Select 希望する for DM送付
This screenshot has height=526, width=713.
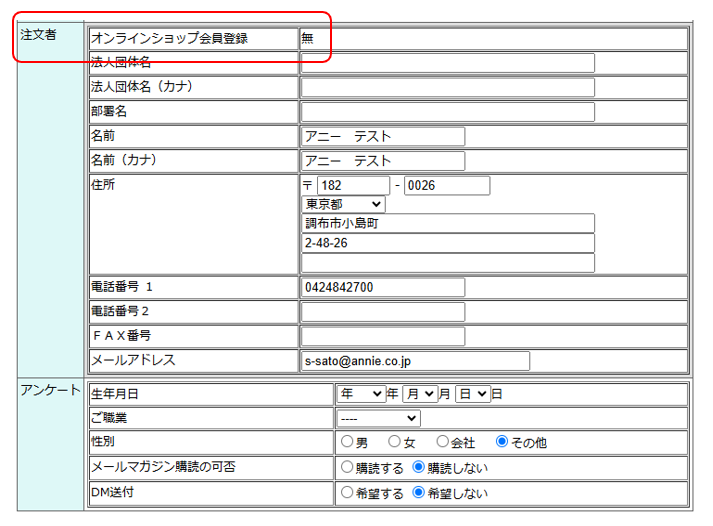(347, 493)
